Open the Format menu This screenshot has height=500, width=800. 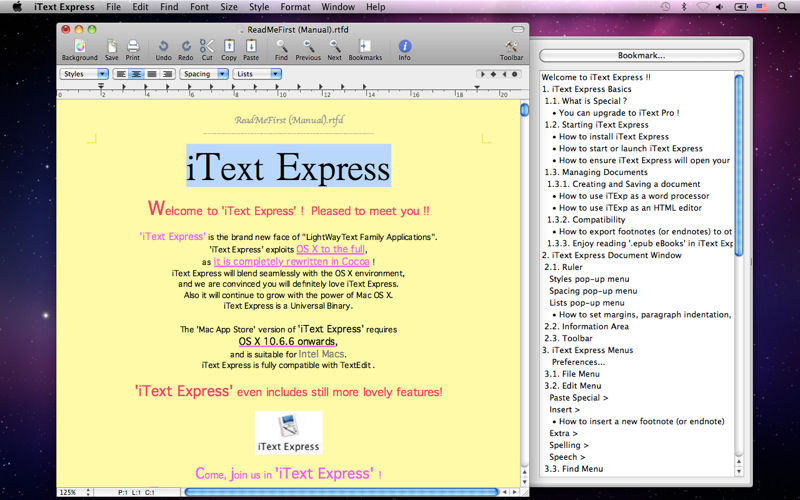pyautogui.click(x=295, y=7)
